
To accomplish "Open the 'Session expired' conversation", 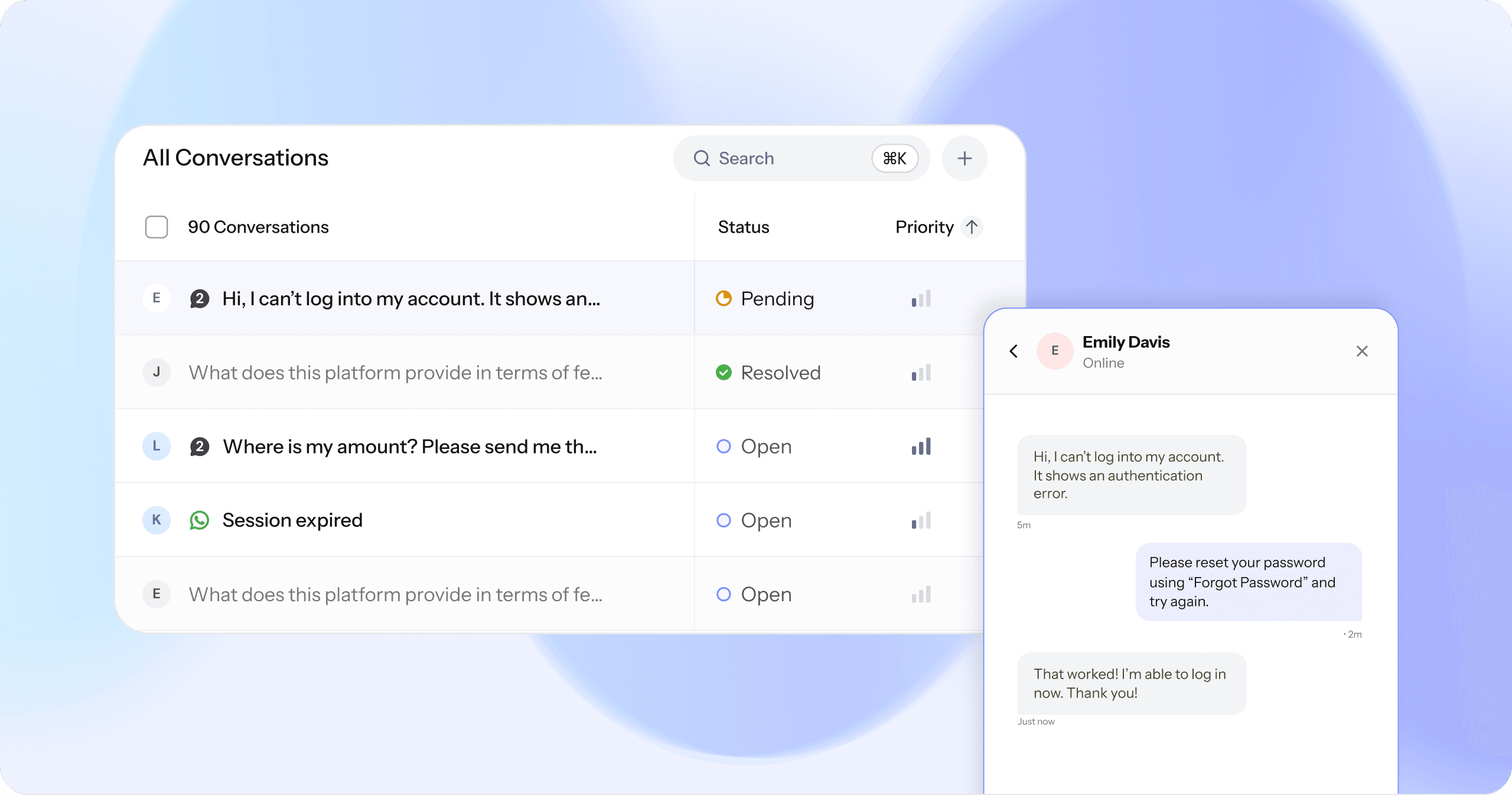I will coord(292,520).
